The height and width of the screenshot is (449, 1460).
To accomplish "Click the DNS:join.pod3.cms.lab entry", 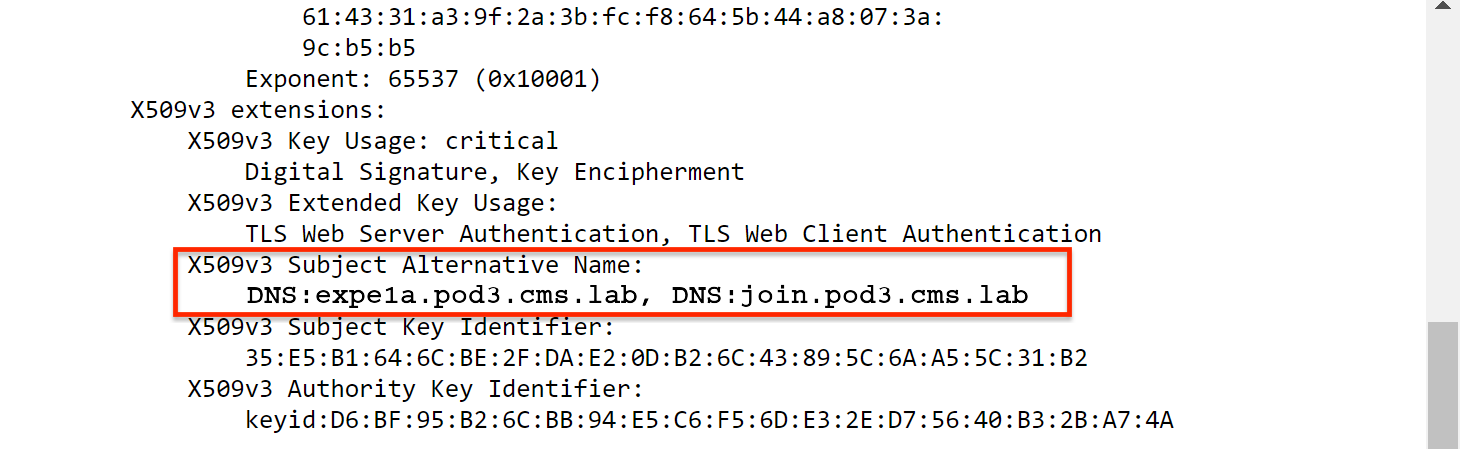I will point(850,297).
